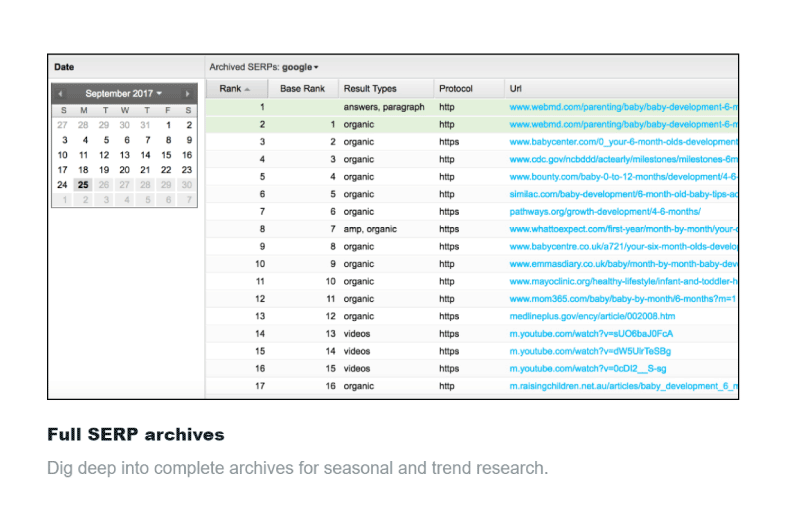Open the rank 1 webmd.com URL
Screen dimensions: 800x530
tap(623, 107)
